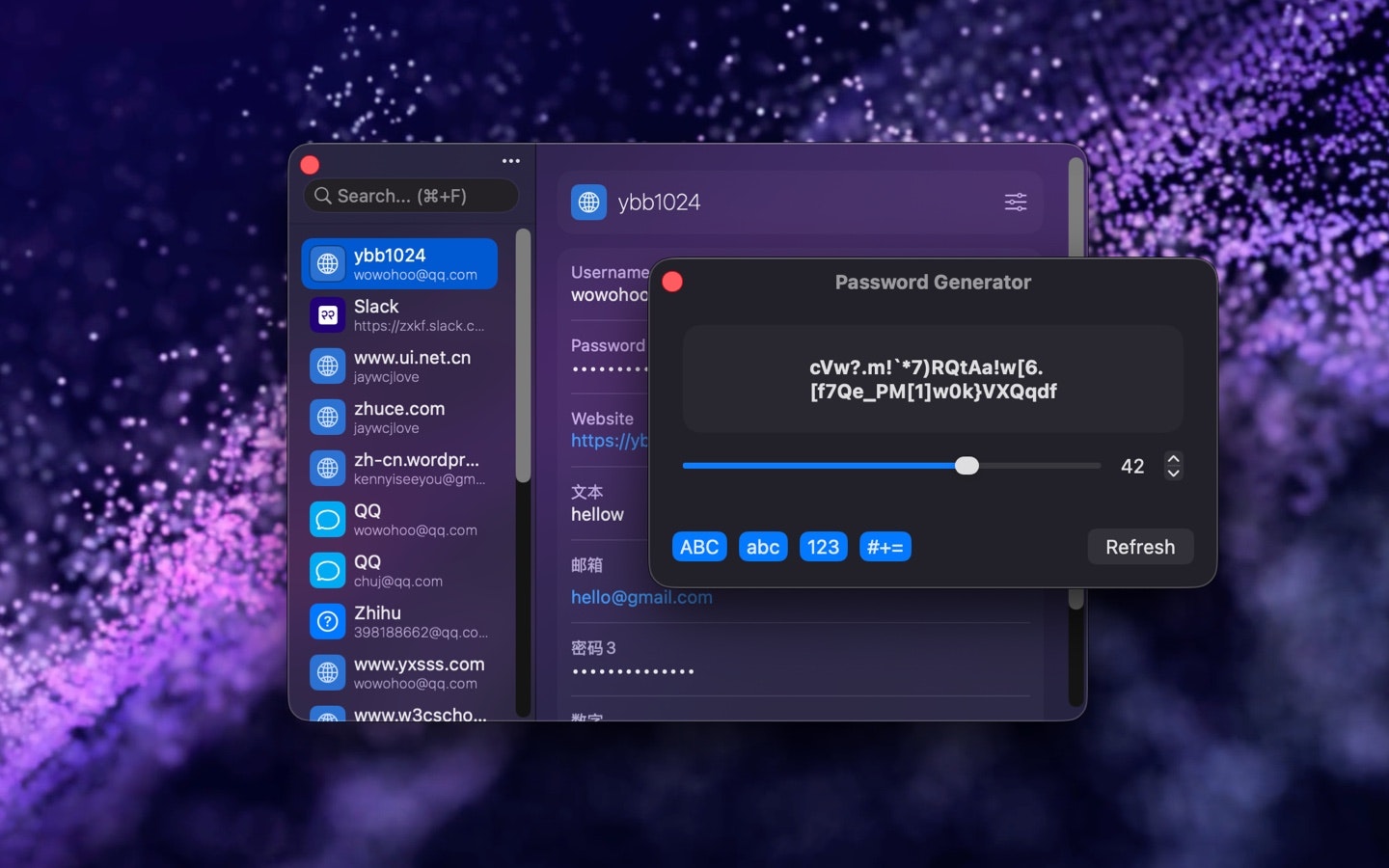The width and height of the screenshot is (1389, 868).
Task: Click the sliders icon next to ybb1024 header
Action: click(1015, 203)
